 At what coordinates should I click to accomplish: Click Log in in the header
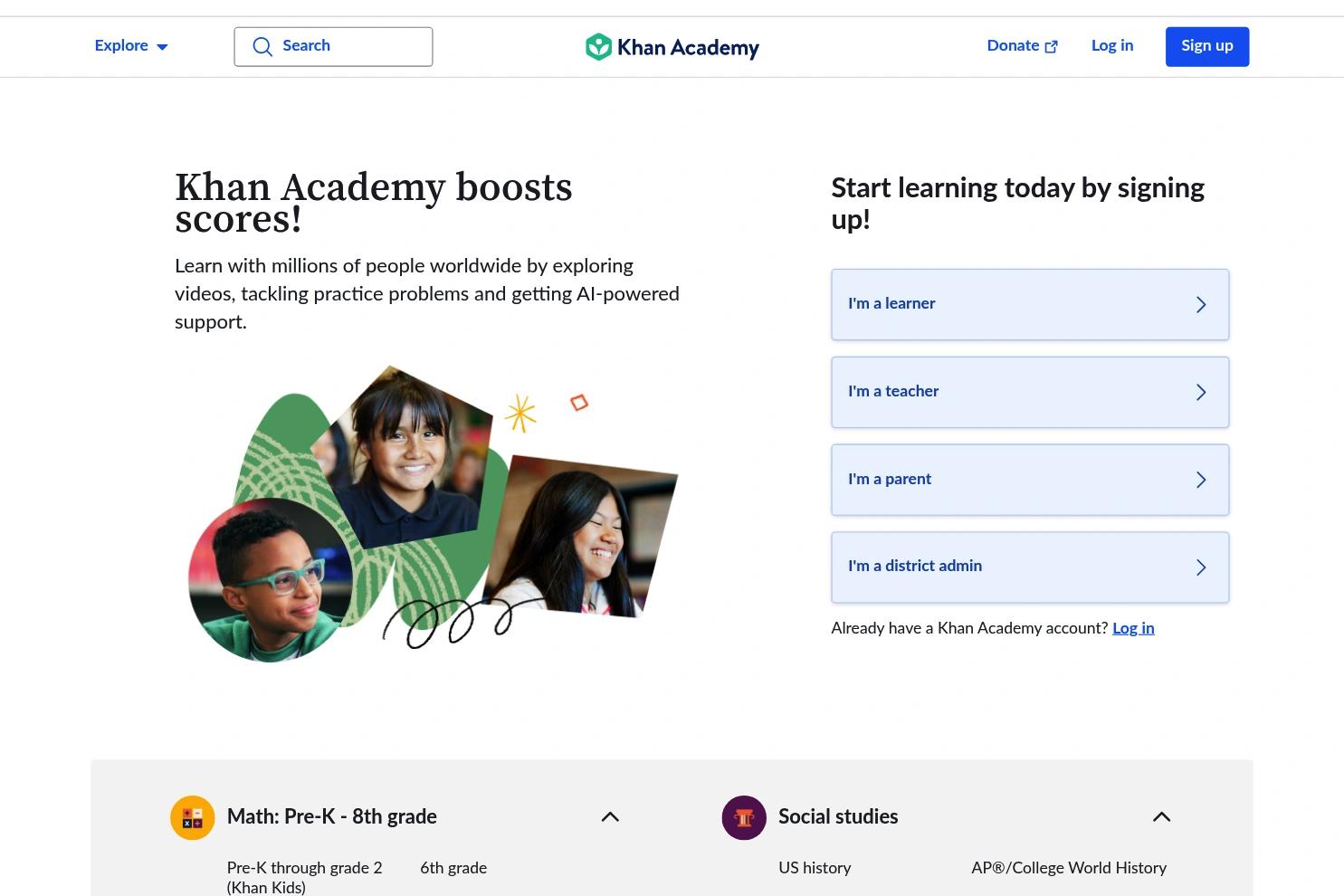[x=1112, y=46]
